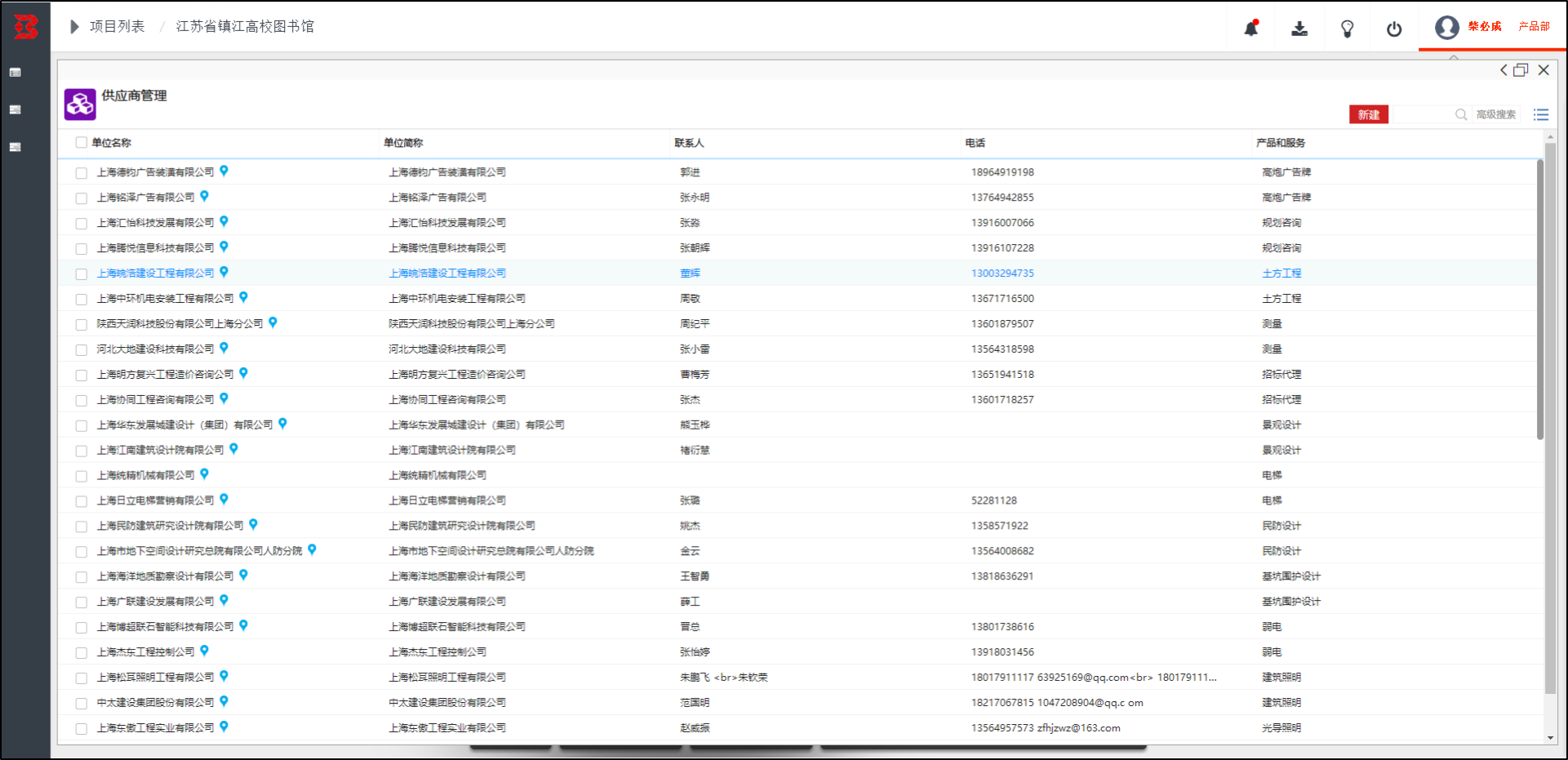Image resolution: width=1568 pixels, height=760 pixels.
Task: Click the vertical scrollbar down arrow
Action: click(x=1551, y=738)
